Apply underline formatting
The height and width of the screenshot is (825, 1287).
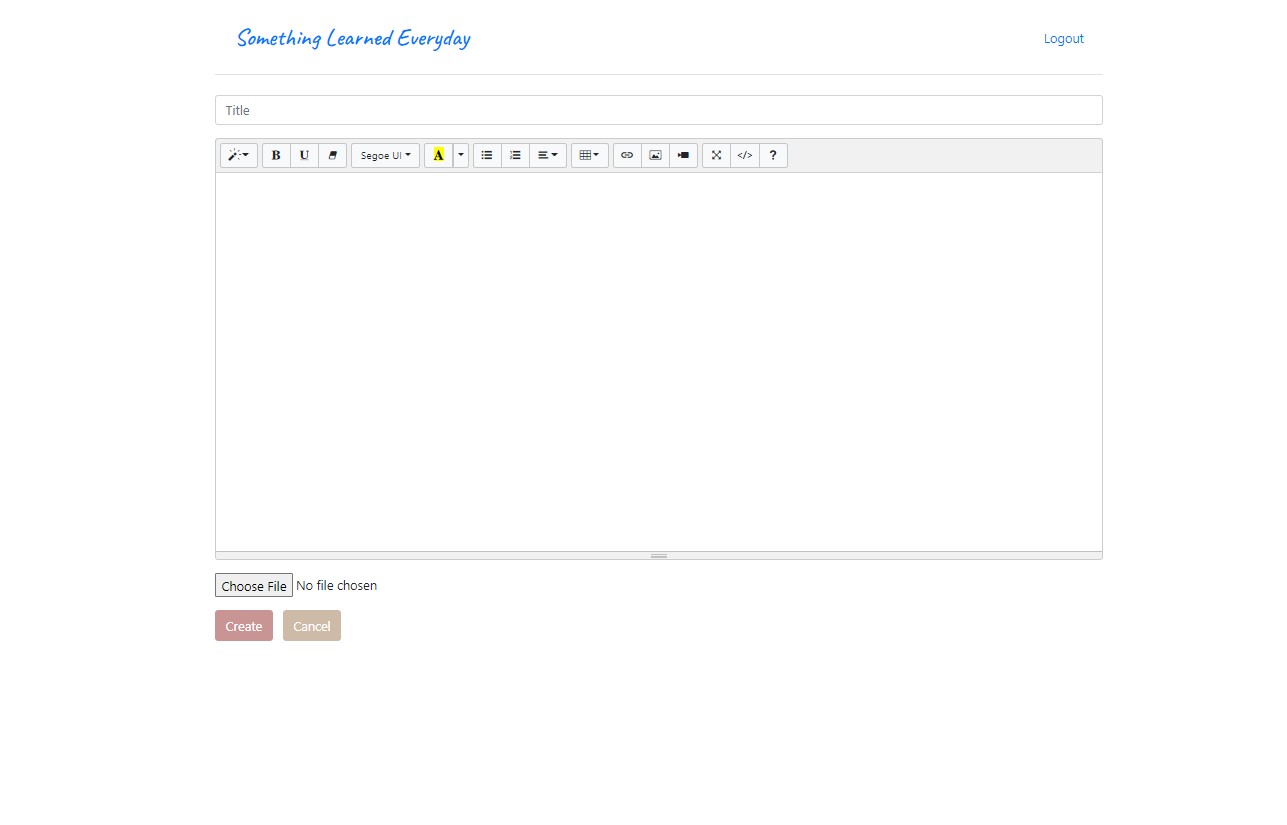click(x=304, y=155)
